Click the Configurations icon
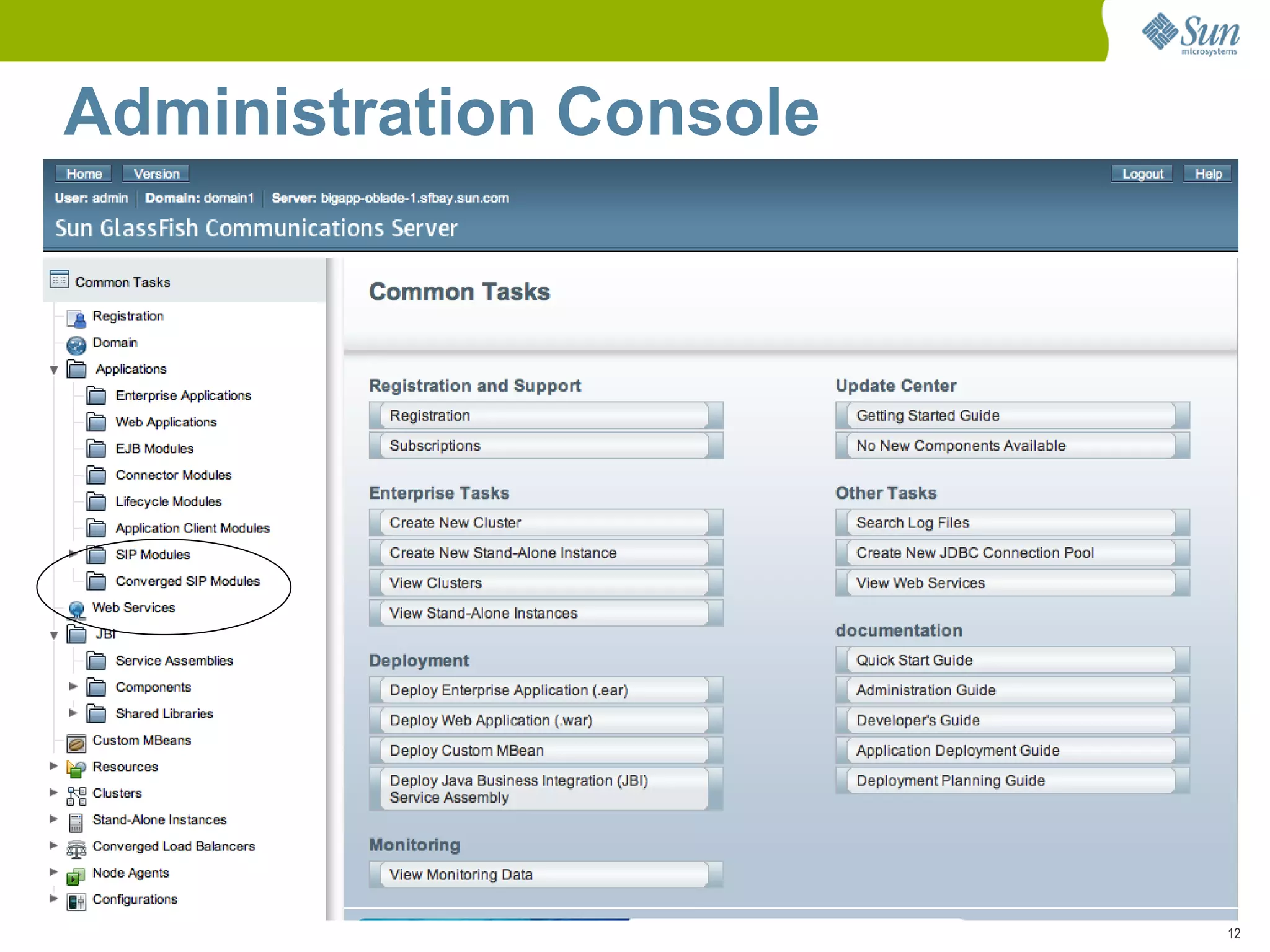This screenshot has height=952, width=1270. click(x=76, y=901)
